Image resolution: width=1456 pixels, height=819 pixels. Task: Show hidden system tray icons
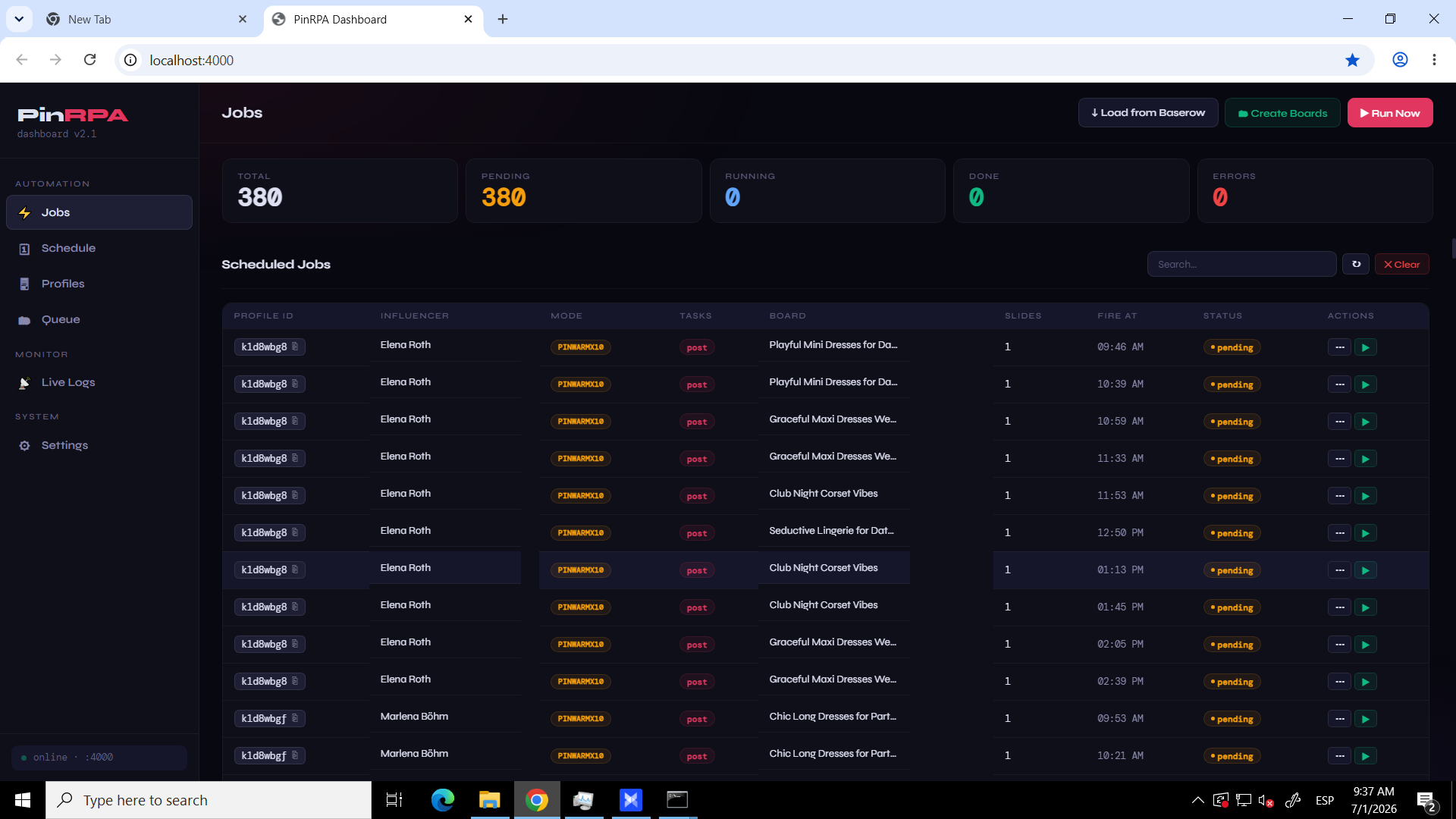coord(1197,800)
